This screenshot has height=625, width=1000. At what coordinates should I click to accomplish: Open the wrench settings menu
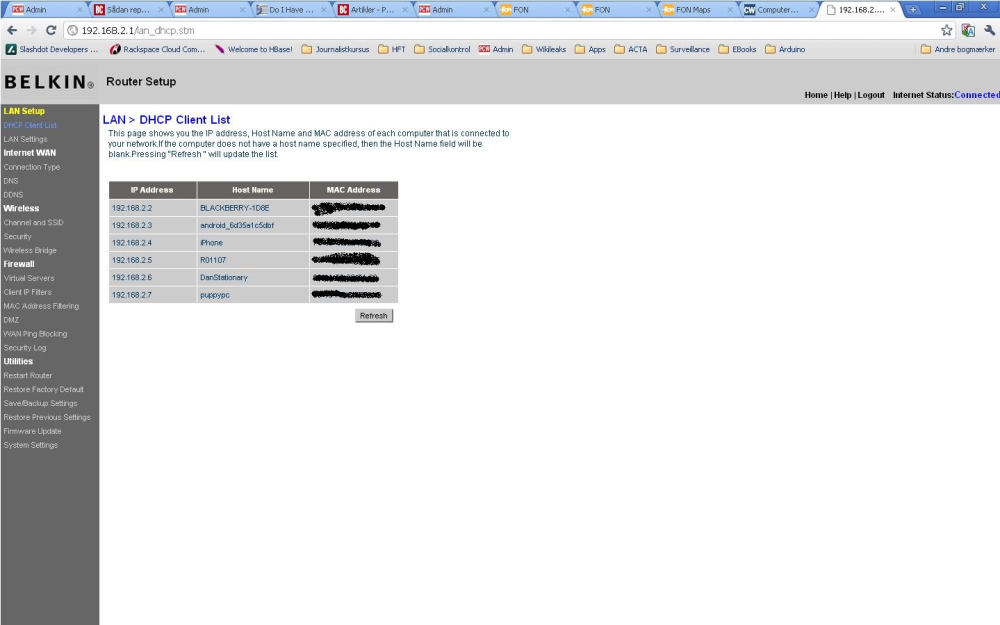coord(990,30)
